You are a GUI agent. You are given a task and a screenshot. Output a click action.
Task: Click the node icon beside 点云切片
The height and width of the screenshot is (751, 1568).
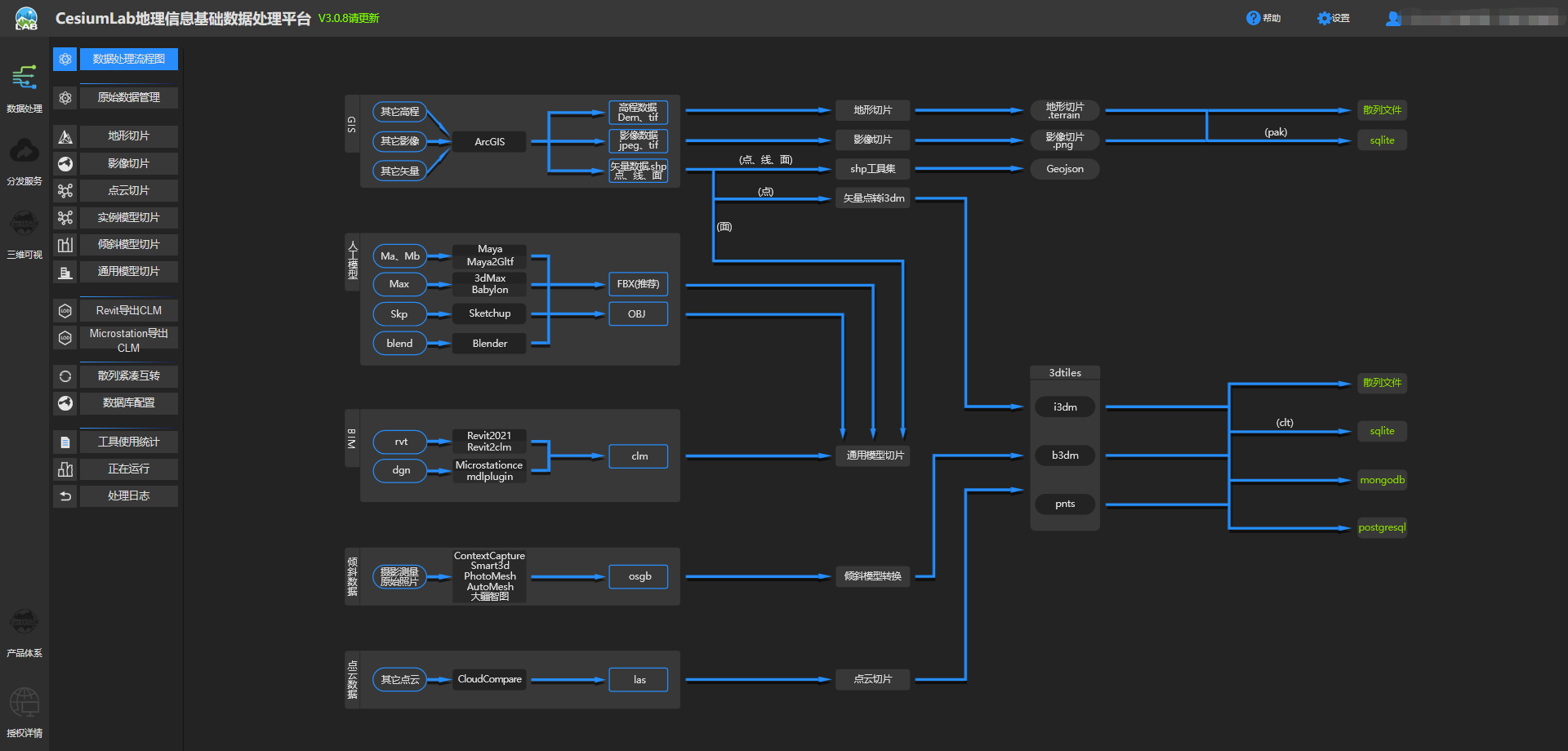[65, 191]
